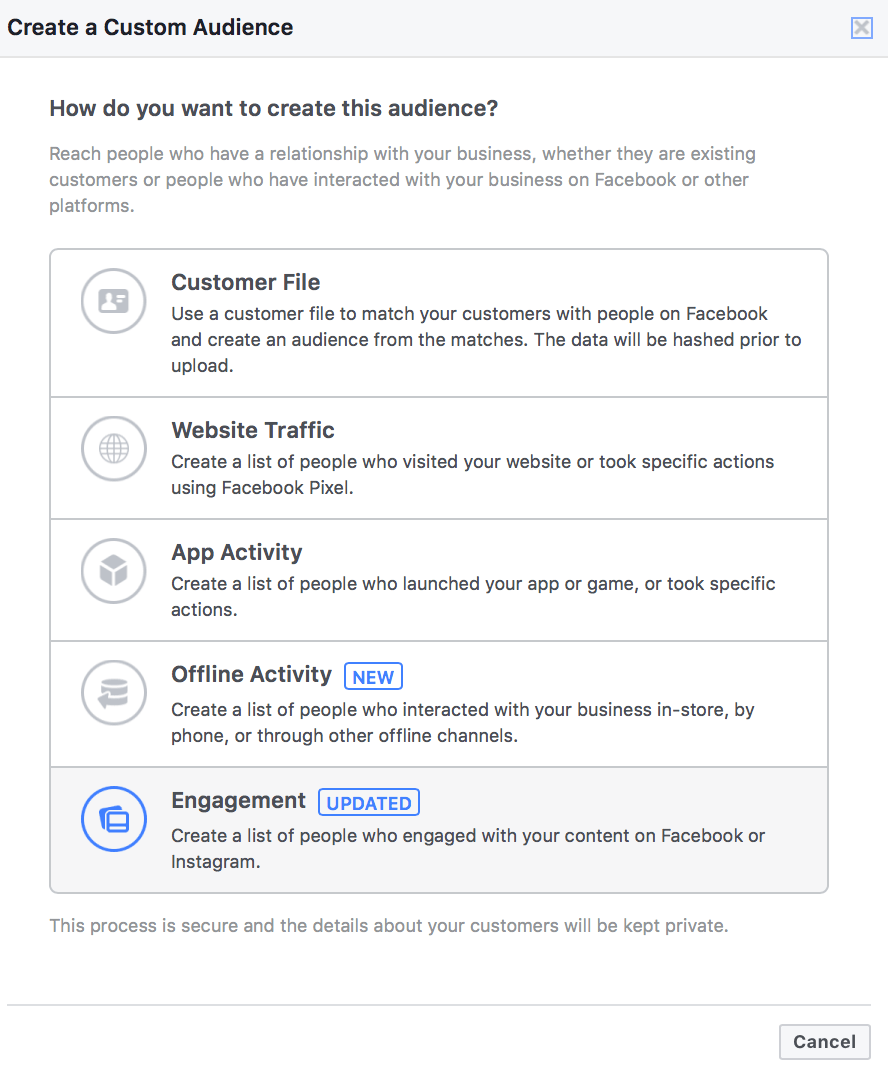Click the description mentioning Facebook or Instagram content
The image size is (888, 1072).
tap(468, 848)
